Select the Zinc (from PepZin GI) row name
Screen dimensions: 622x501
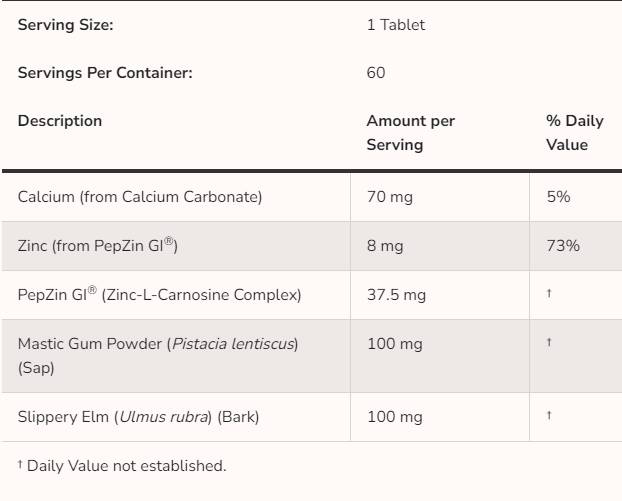click(x=98, y=245)
